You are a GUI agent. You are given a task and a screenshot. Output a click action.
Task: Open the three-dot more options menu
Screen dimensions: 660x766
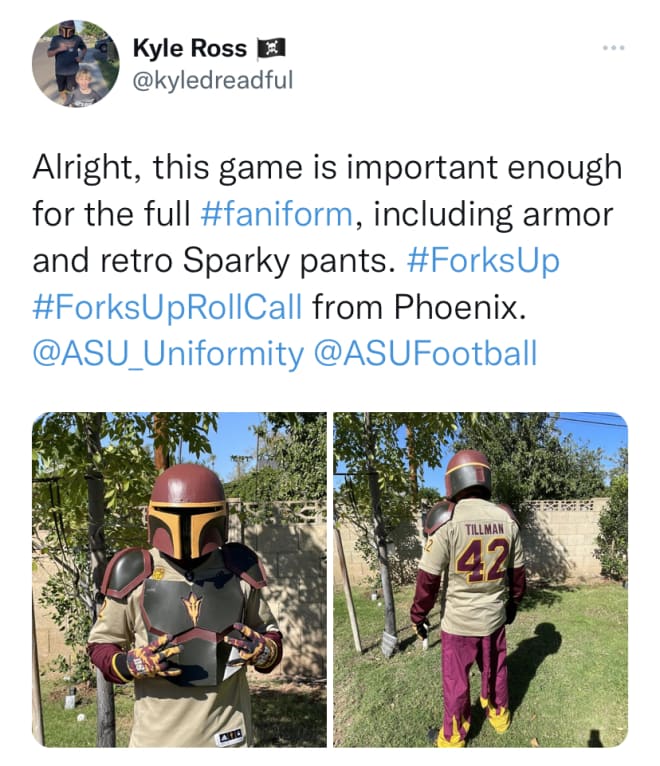click(x=614, y=48)
